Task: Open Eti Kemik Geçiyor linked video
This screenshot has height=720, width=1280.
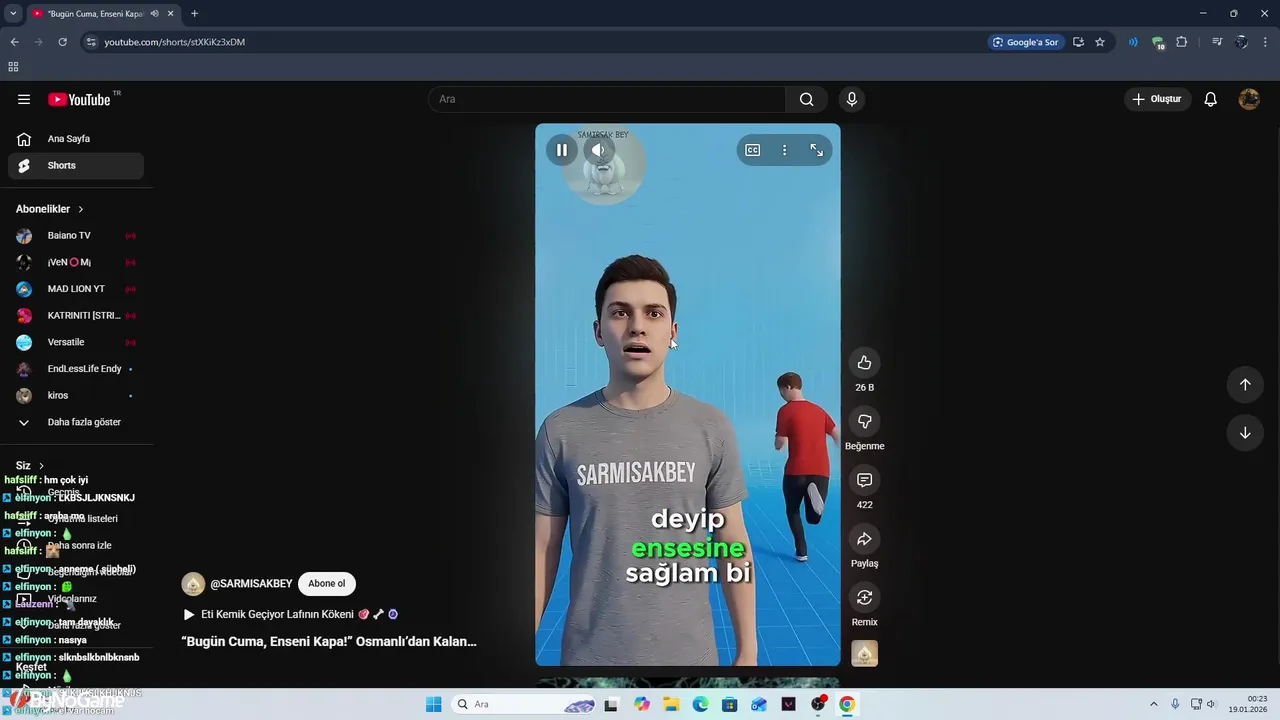Action: click(290, 614)
